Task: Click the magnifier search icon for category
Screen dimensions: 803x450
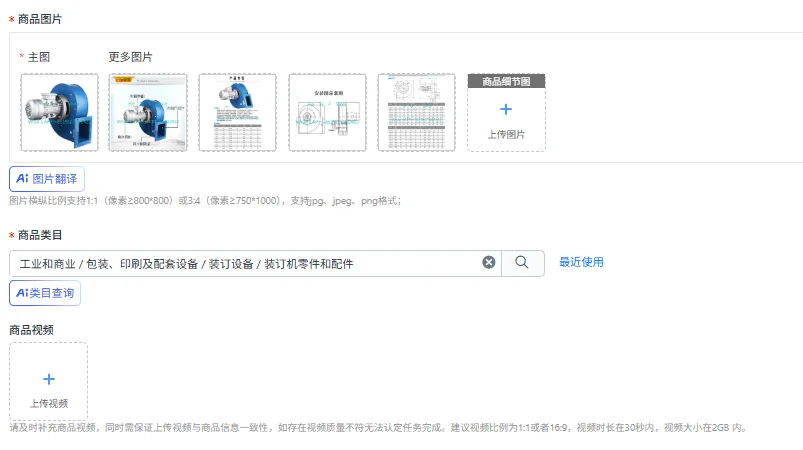Action: tap(522, 263)
